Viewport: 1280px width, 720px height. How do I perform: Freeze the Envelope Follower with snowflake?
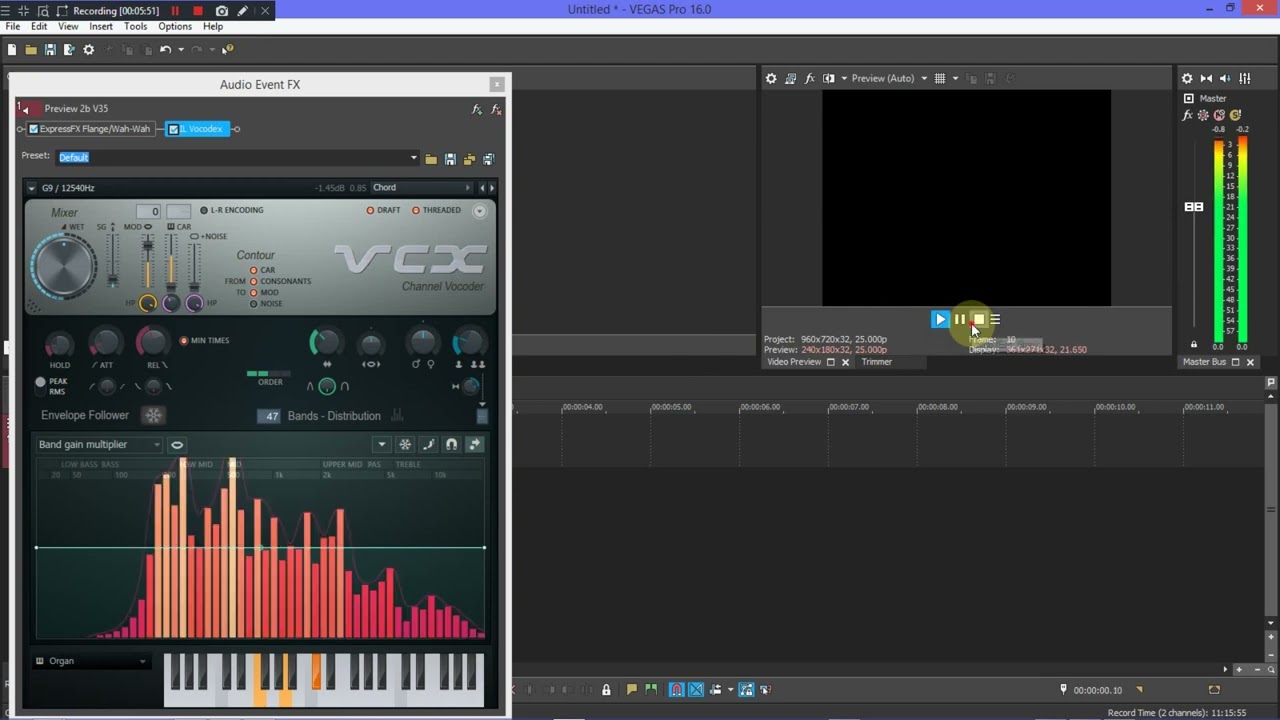tap(153, 415)
